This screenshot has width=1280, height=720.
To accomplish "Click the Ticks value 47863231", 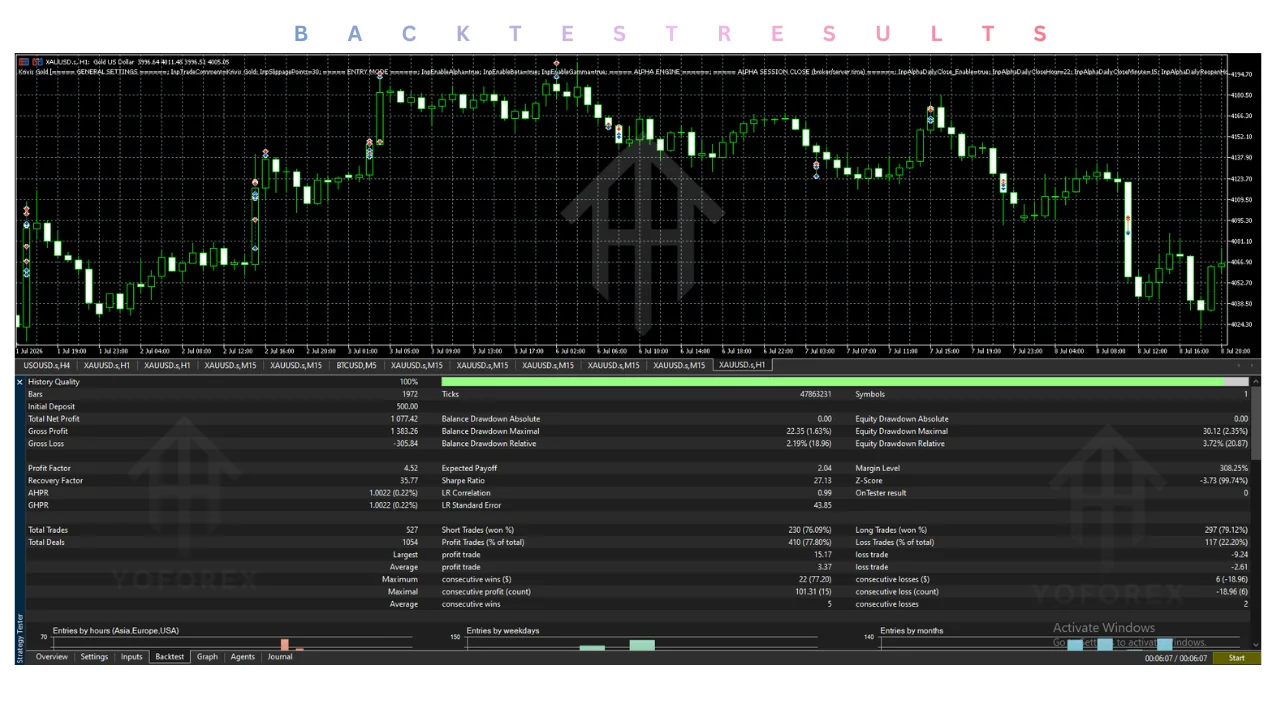I will coord(814,395).
